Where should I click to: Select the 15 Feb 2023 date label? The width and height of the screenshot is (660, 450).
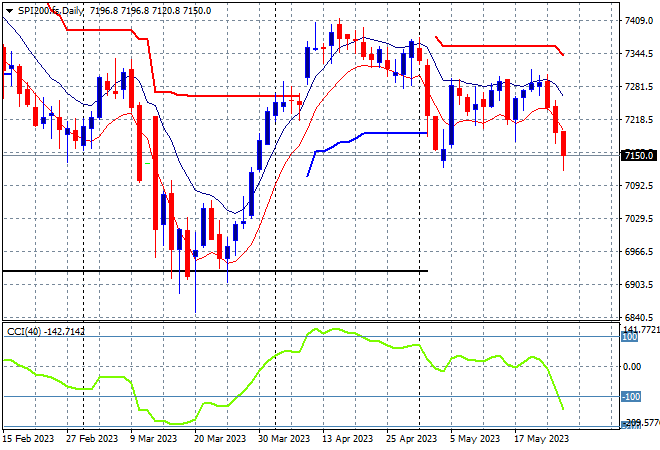(x=29, y=439)
